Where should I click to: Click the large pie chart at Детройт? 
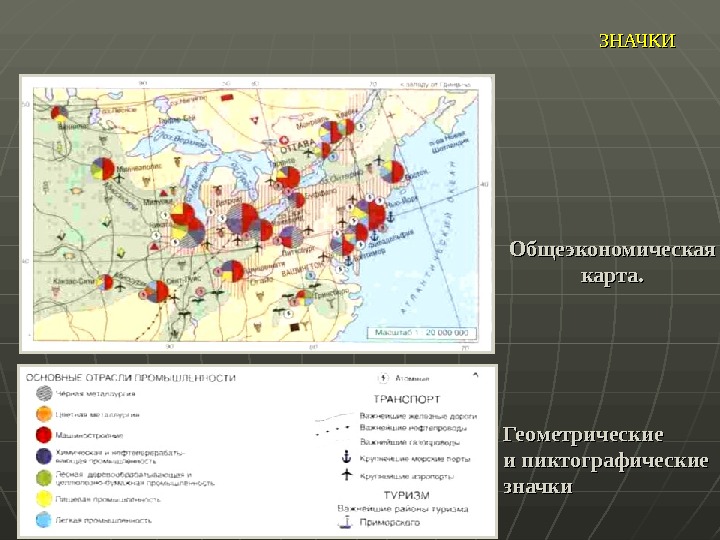click(x=242, y=218)
